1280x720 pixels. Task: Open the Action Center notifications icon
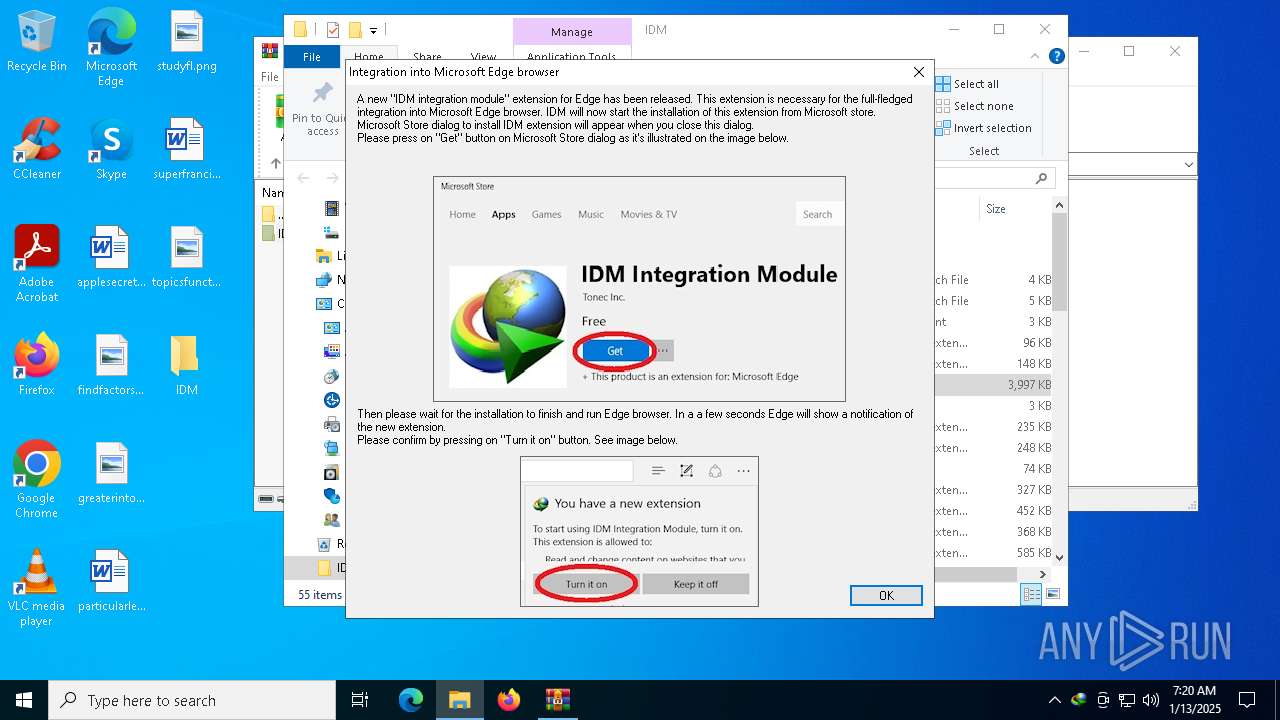click(x=1247, y=700)
